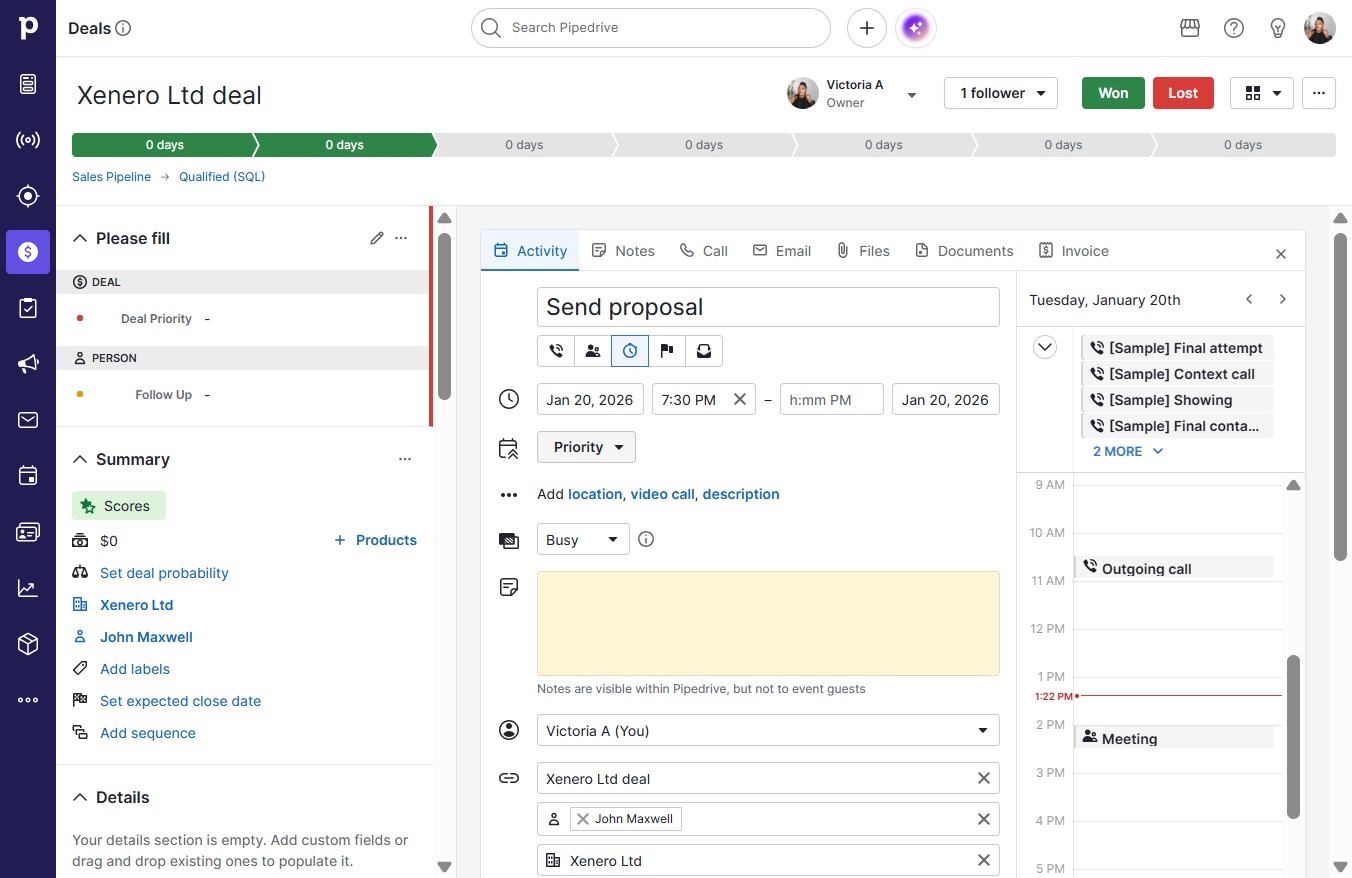The width and height of the screenshot is (1352, 878).
Task: Edit the Please fill section with pencil
Action: coord(377,238)
